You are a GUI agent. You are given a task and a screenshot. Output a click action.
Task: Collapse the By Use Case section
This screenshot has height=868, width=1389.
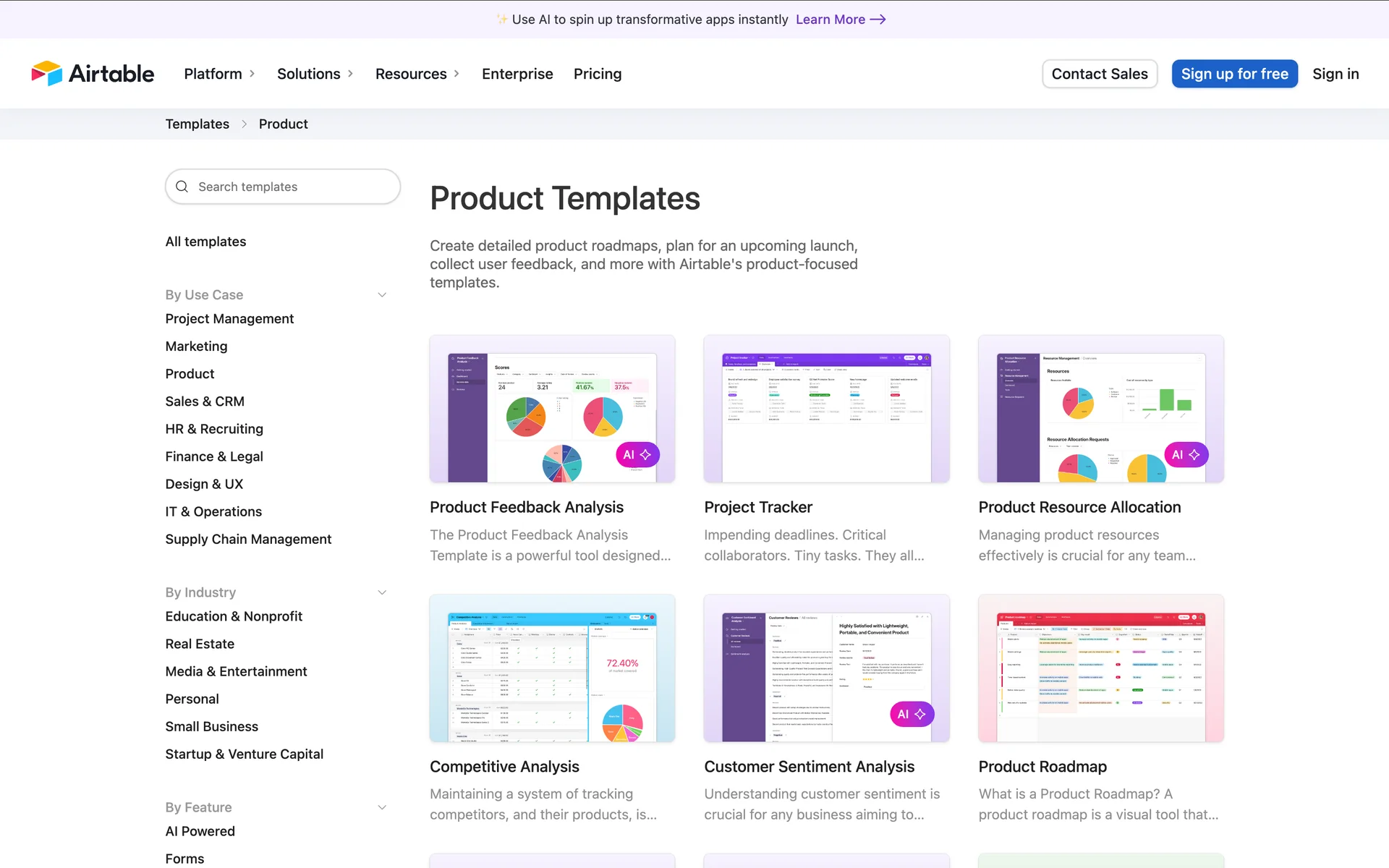pos(382,295)
